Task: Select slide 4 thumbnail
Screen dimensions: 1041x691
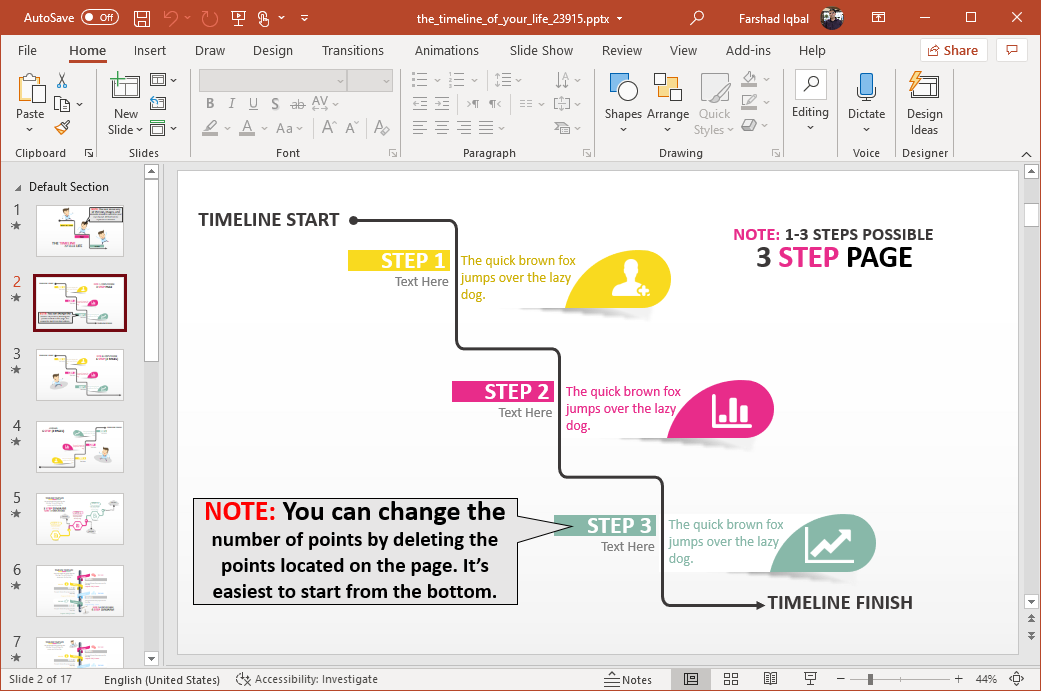Action: 80,446
